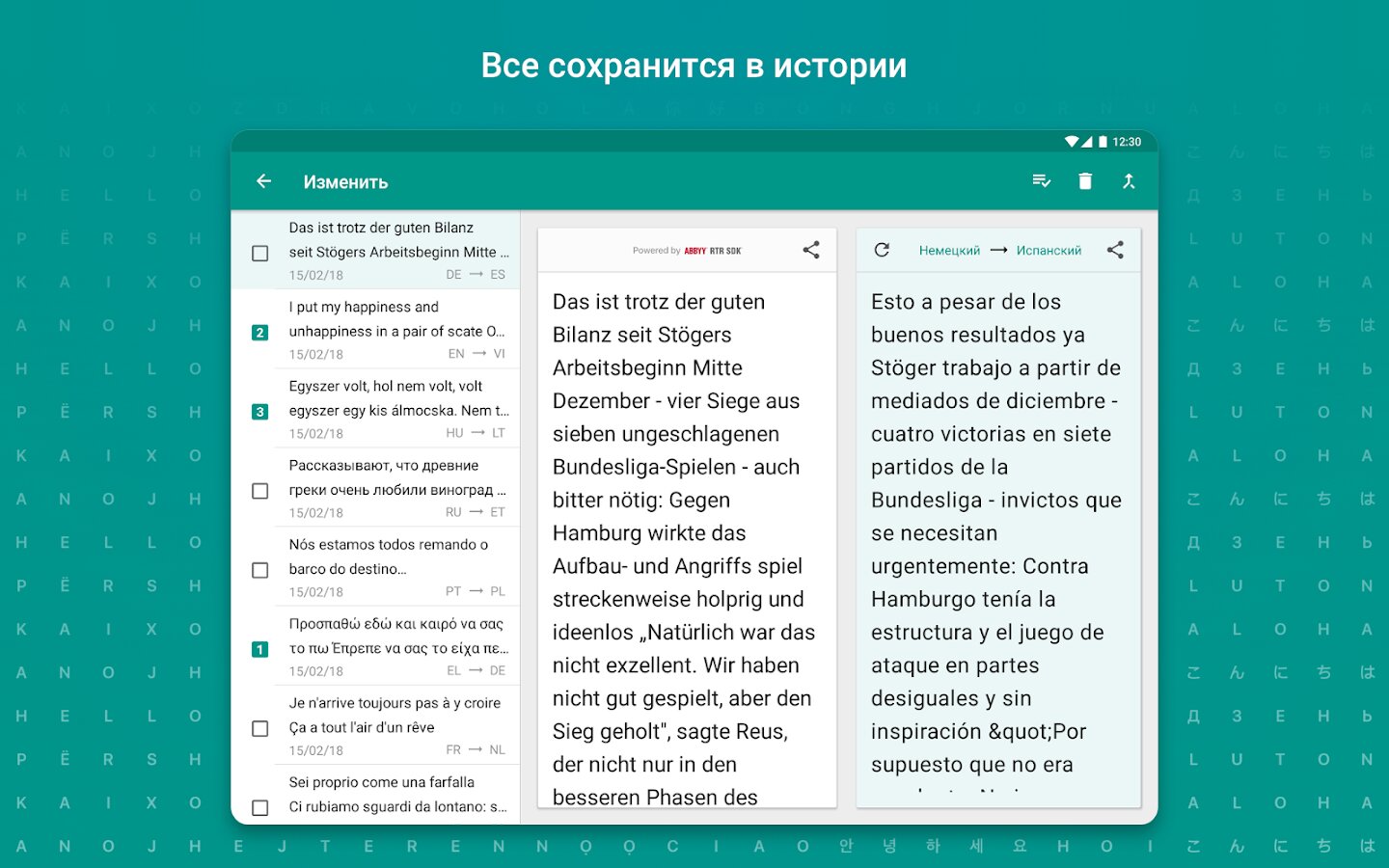Image resolution: width=1389 pixels, height=868 pixels.
Task: Tick checkbox for 'Sei proprio come una farfalla'
Action: 259,807
